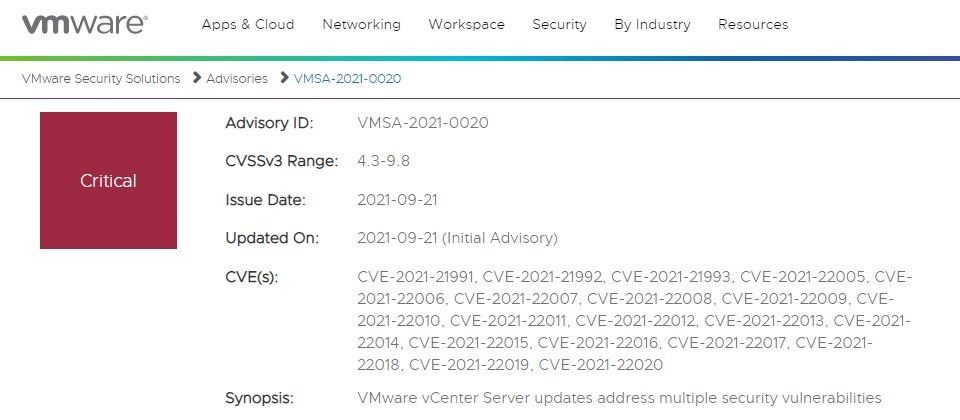This screenshot has width=960, height=420.
Task: Go to VMware Security Solutions breadcrumb
Action: [x=101, y=78]
